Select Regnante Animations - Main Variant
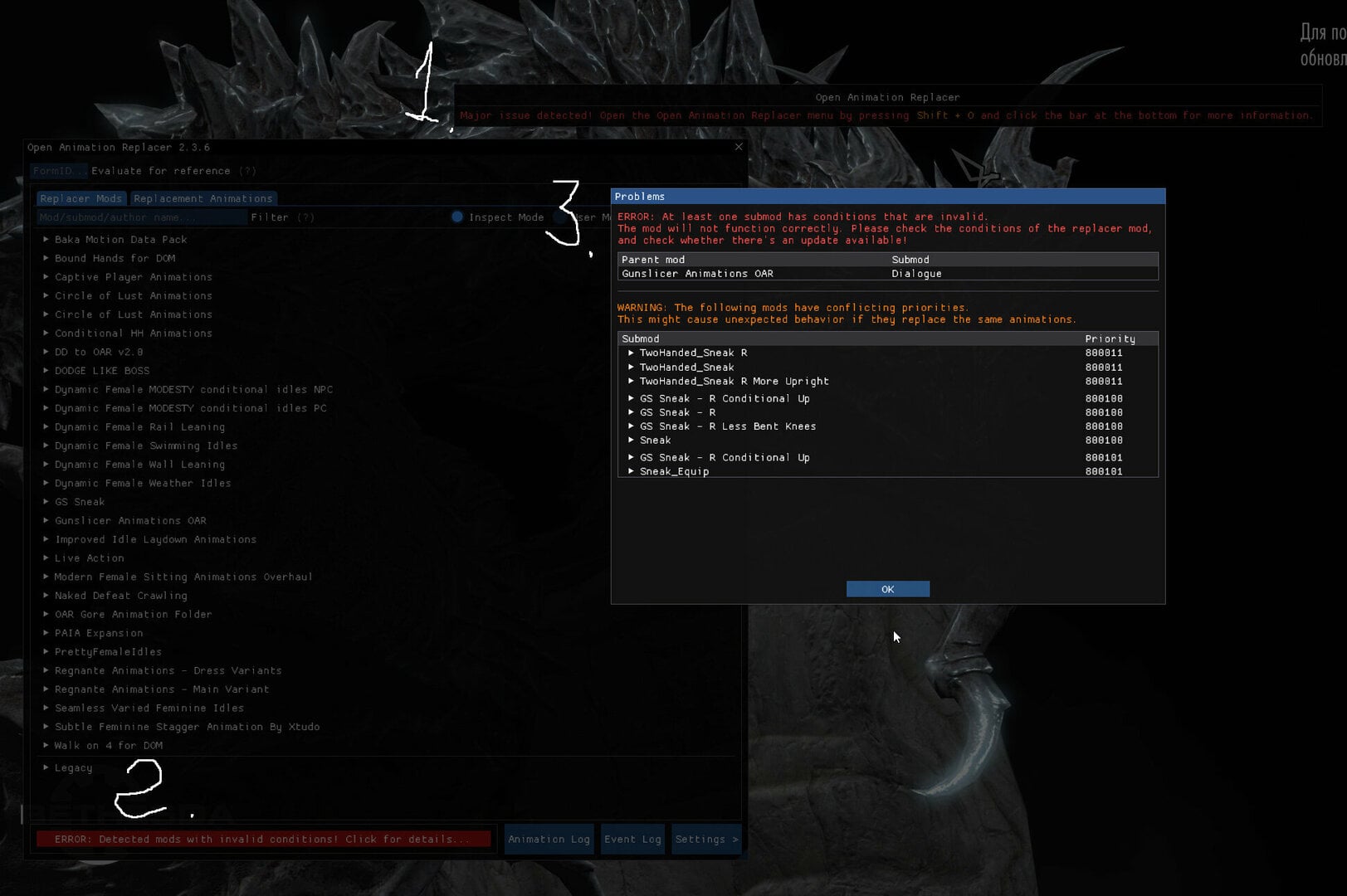1347x896 pixels. point(162,689)
